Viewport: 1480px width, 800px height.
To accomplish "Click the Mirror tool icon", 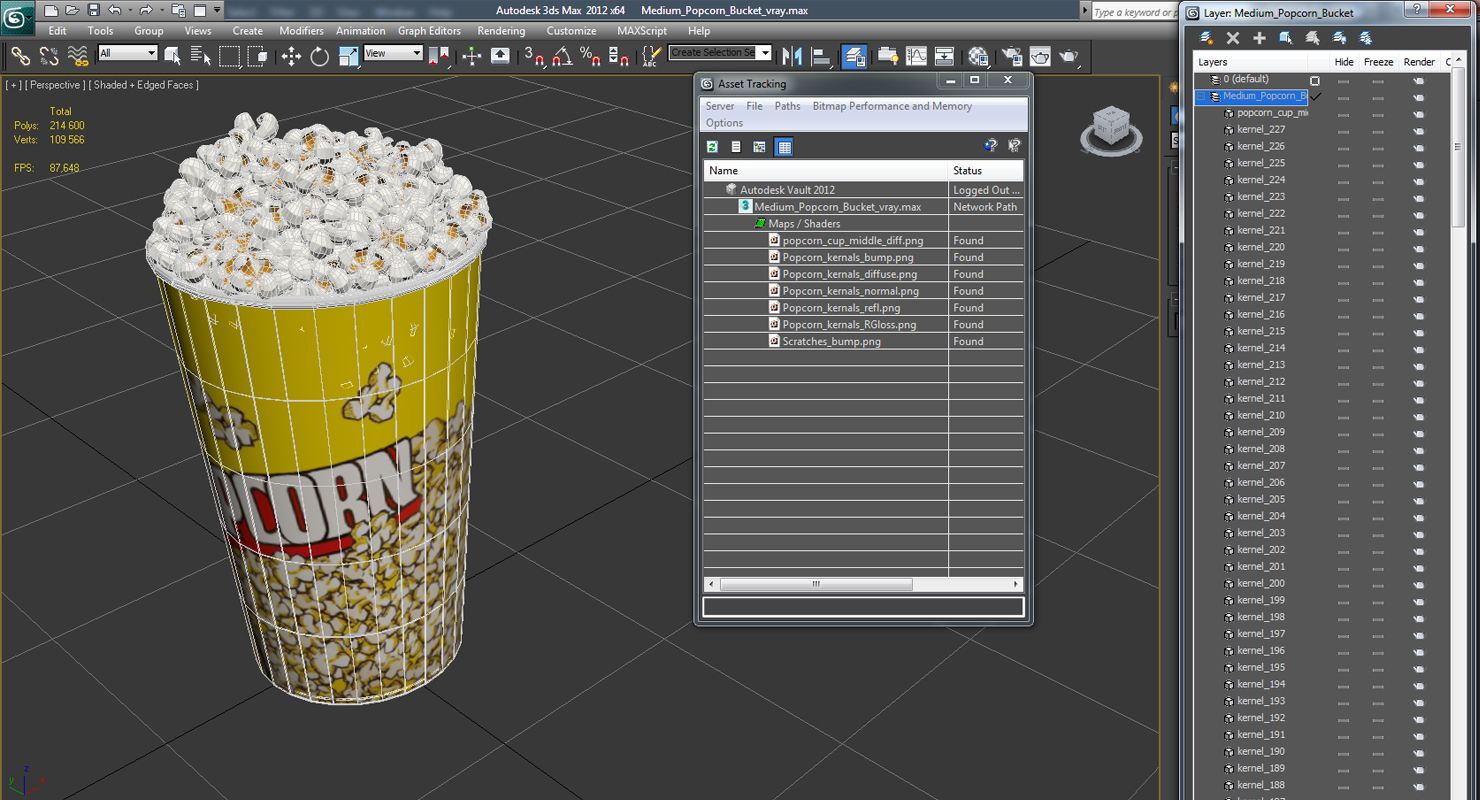I will (792, 56).
